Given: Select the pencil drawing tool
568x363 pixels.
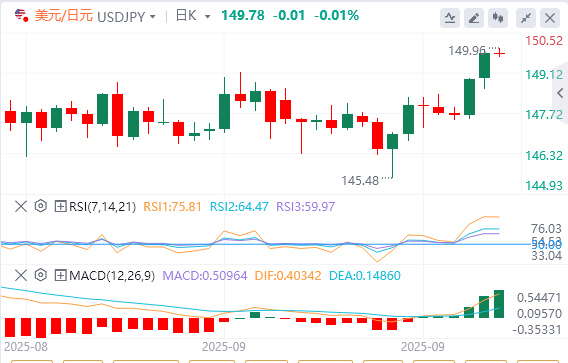Looking at the screenshot, I should [x=474, y=18].
